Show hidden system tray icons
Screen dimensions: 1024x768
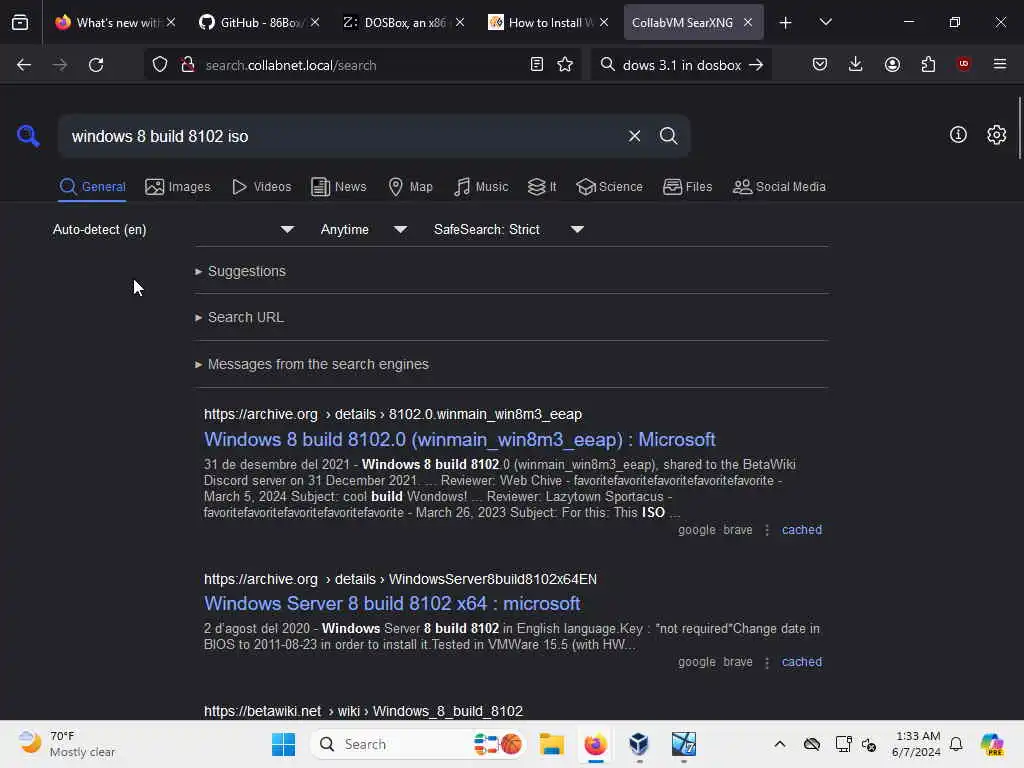pos(780,744)
